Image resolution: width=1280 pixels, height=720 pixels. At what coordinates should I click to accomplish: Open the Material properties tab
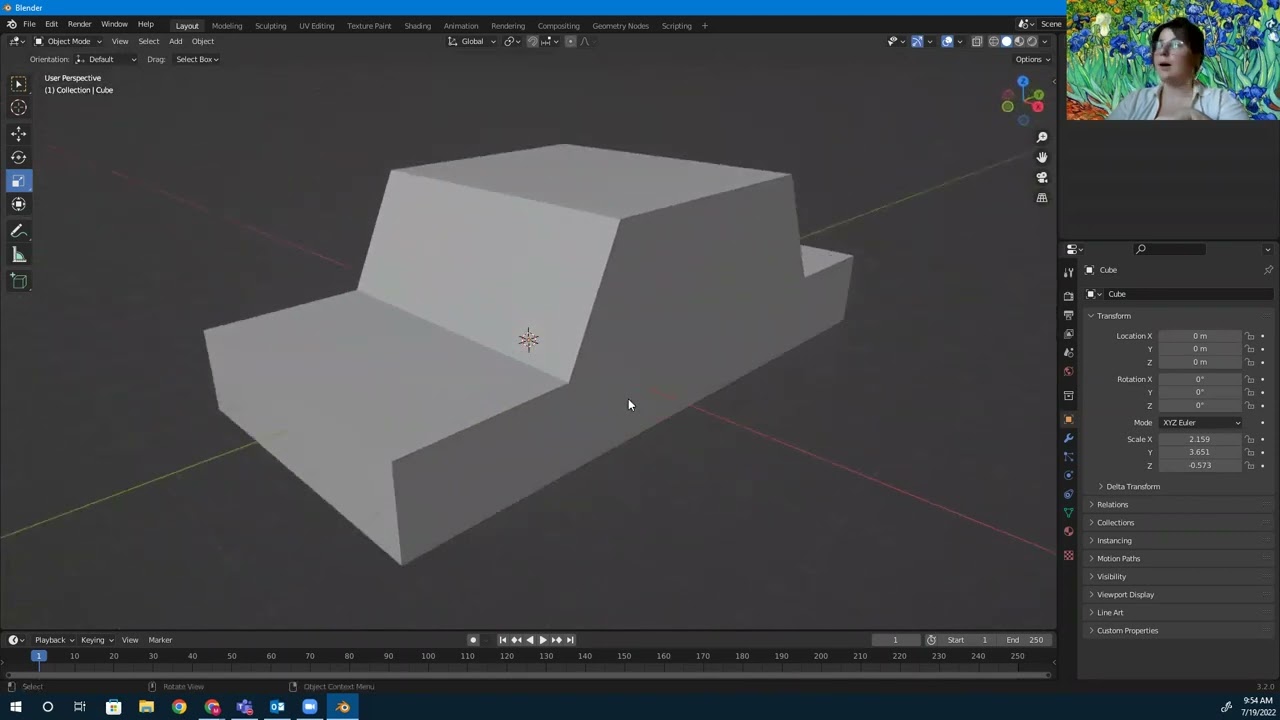tap(1068, 531)
